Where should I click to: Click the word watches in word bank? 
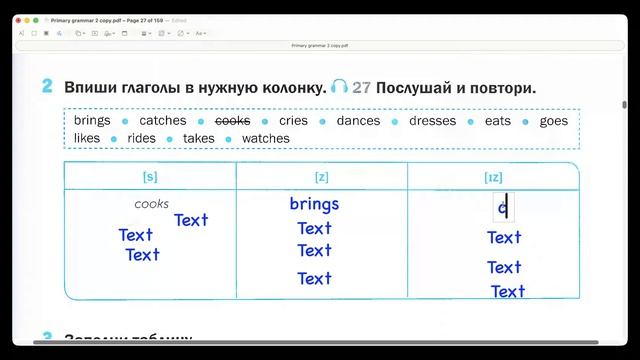tap(266, 138)
